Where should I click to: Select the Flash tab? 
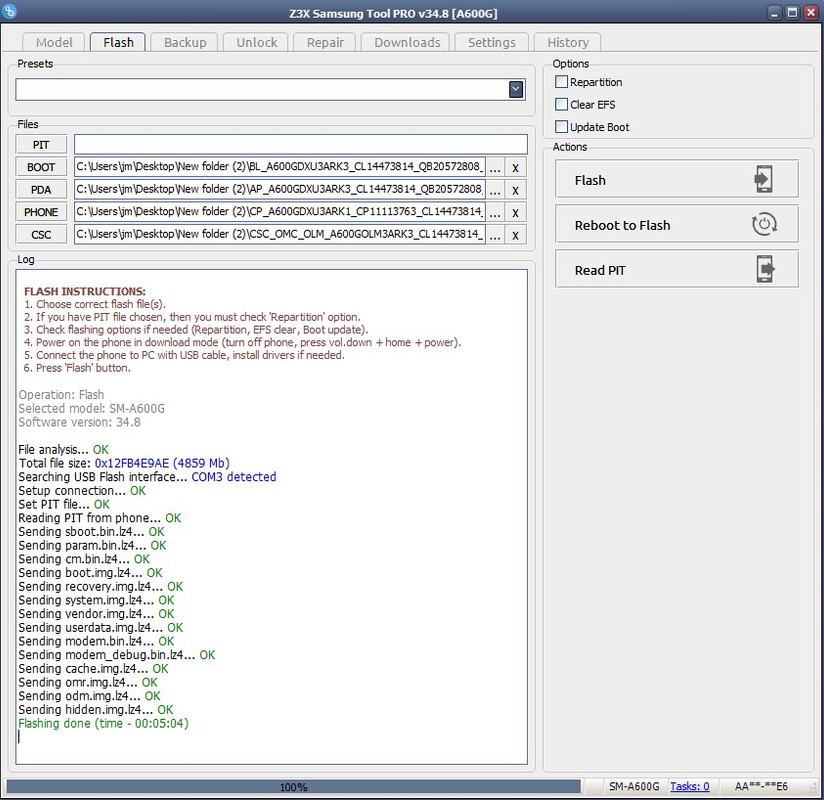[x=118, y=42]
